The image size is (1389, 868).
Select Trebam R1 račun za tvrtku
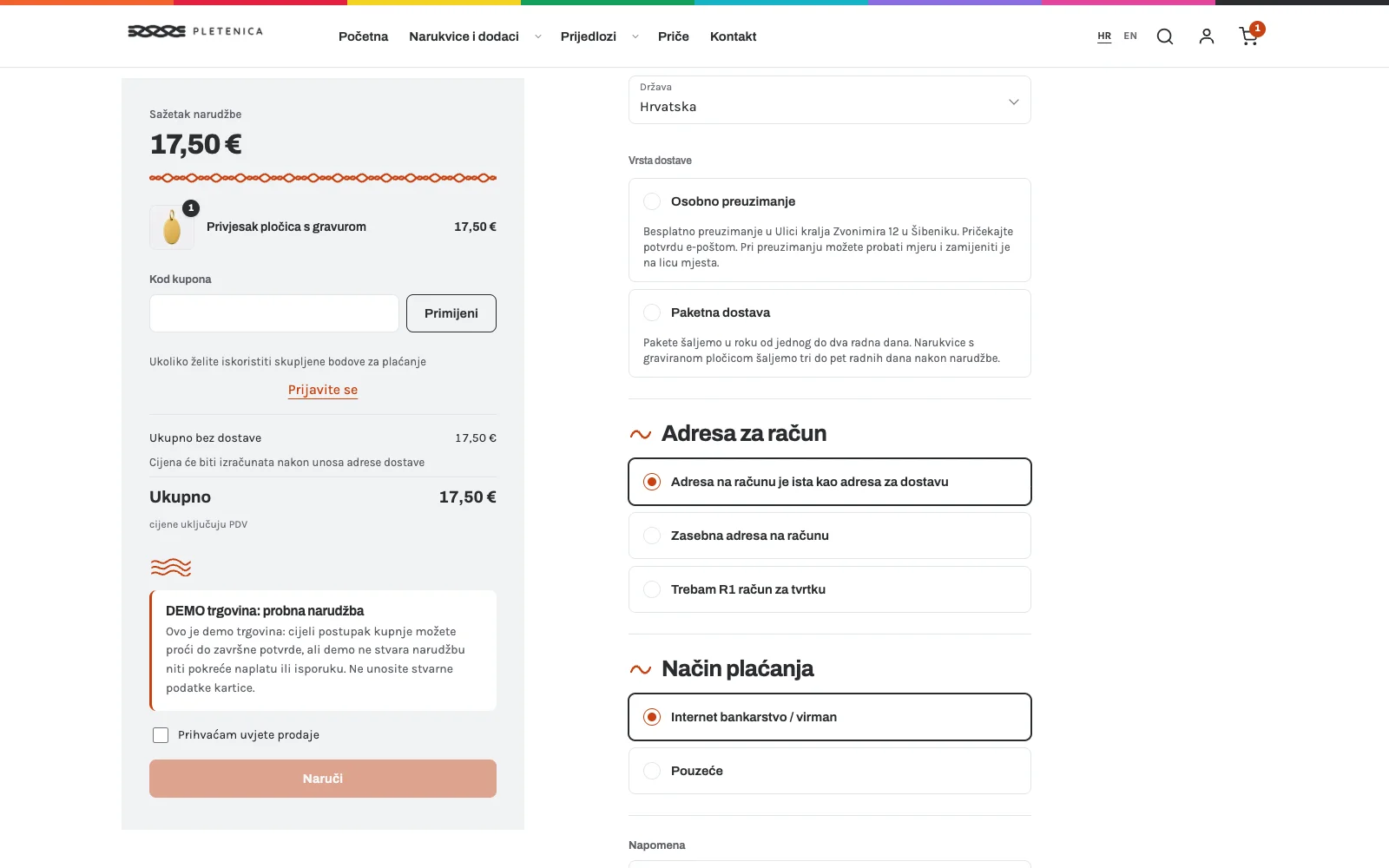[830, 589]
